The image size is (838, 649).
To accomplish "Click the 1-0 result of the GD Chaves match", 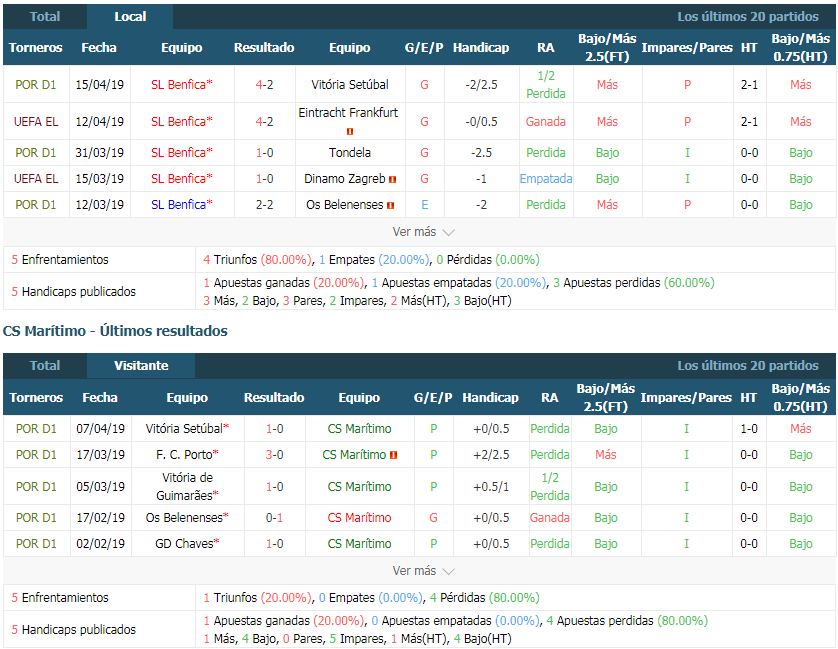I will (274, 544).
